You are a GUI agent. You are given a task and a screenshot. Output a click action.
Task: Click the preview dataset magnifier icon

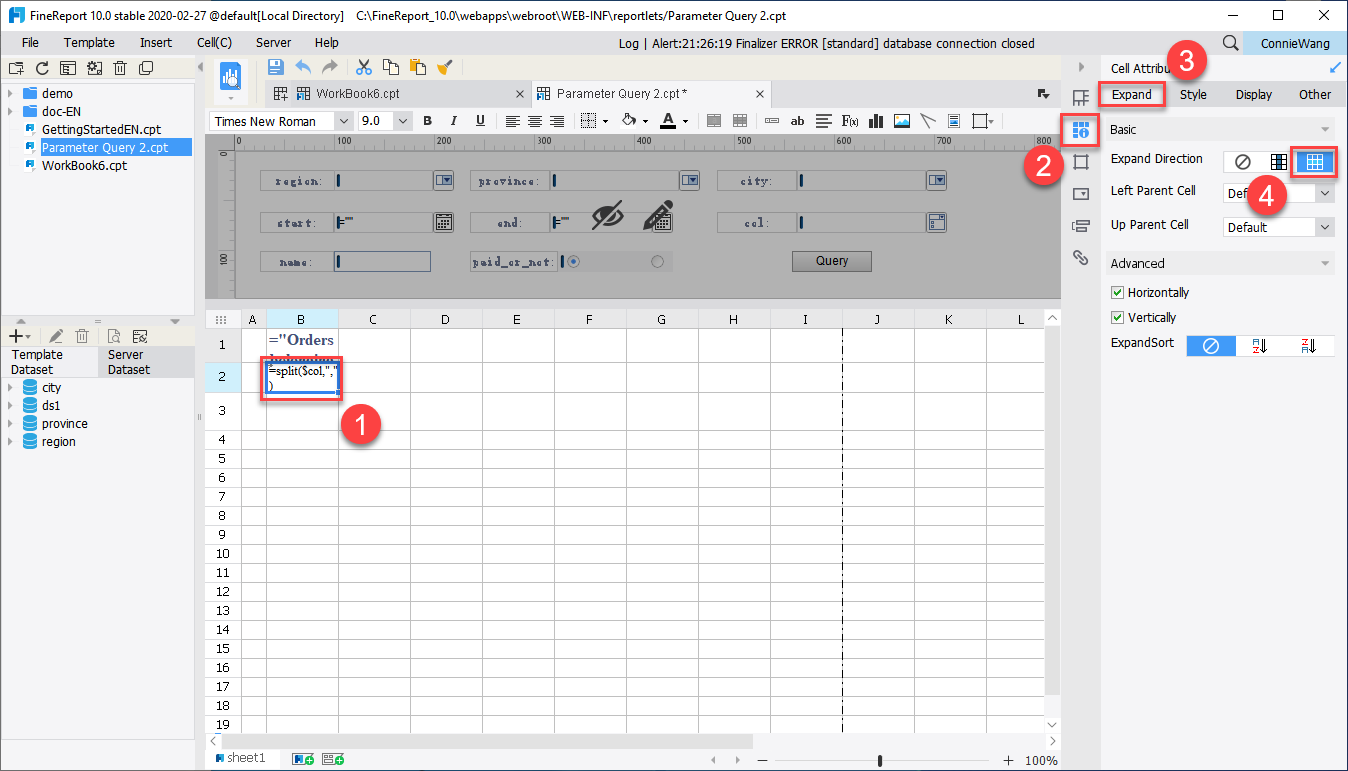[113, 335]
